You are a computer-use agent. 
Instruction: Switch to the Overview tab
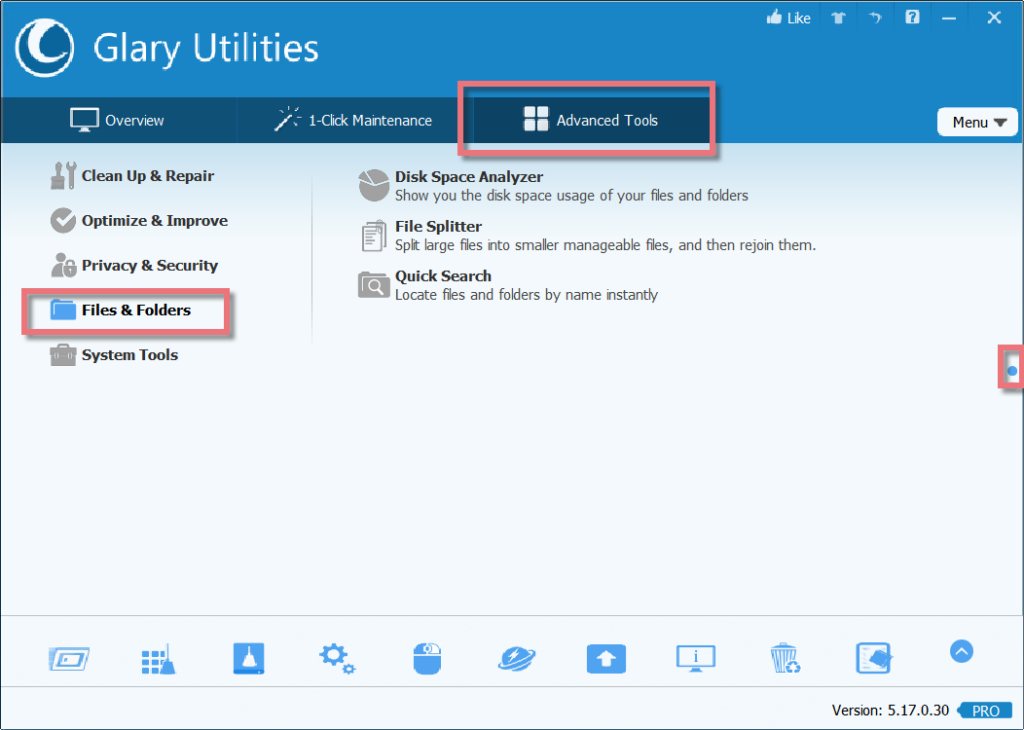117,120
